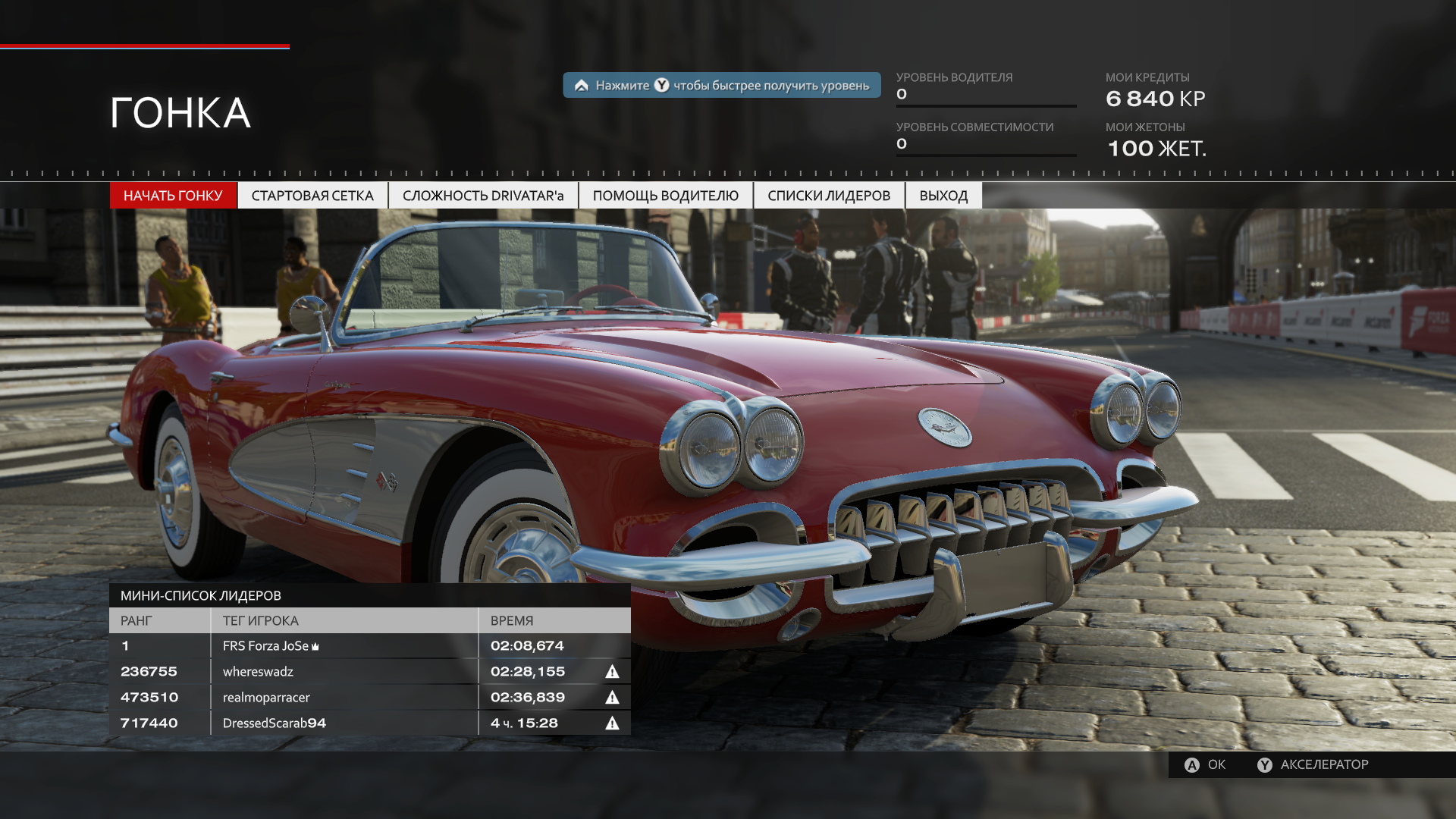Viewport: 1456px width, 819px height.
Task: Click the crown icon beside FRS Forza JoSe
Action: [x=315, y=647]
